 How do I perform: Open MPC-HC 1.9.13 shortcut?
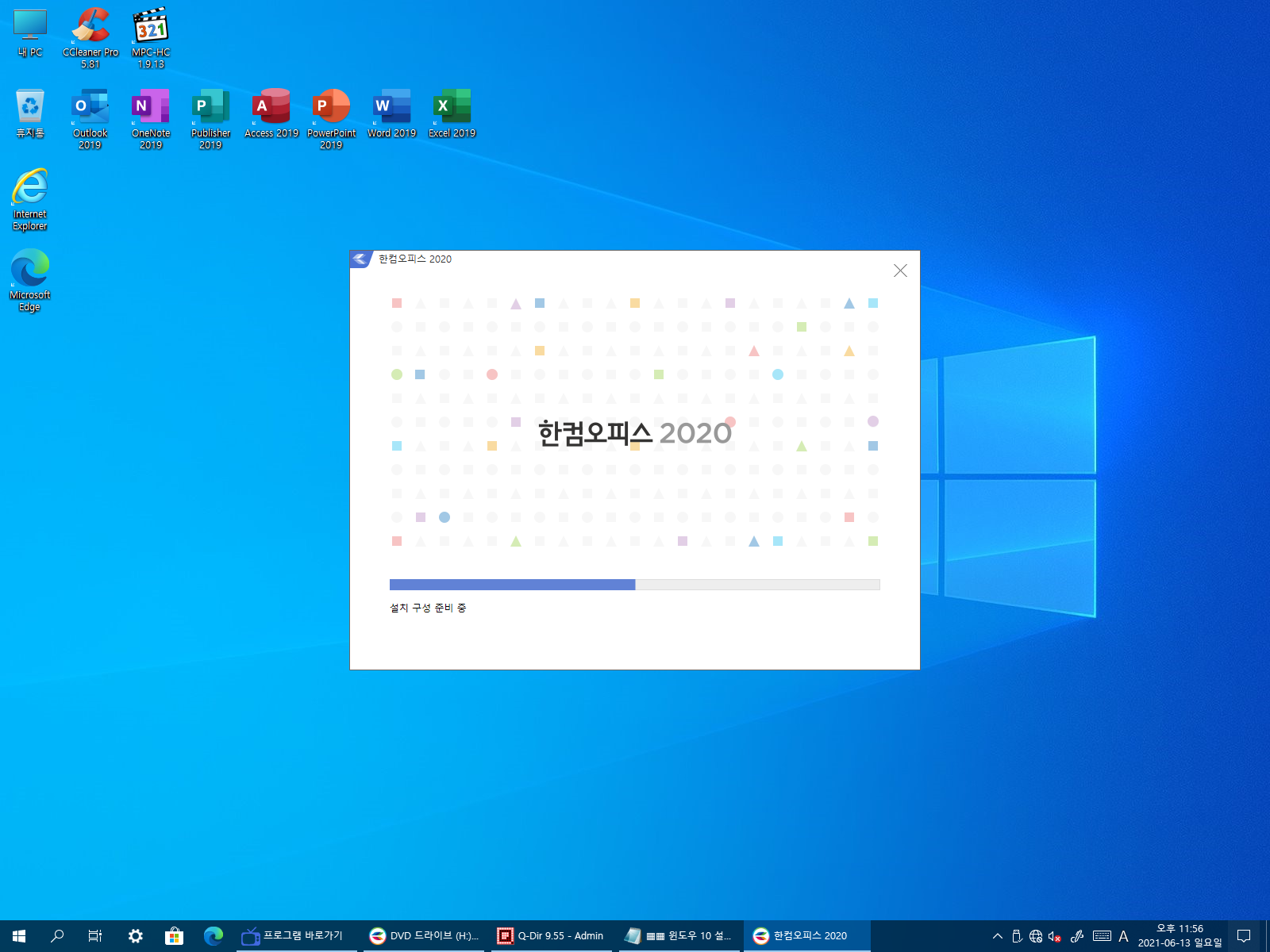click(151, 38)
